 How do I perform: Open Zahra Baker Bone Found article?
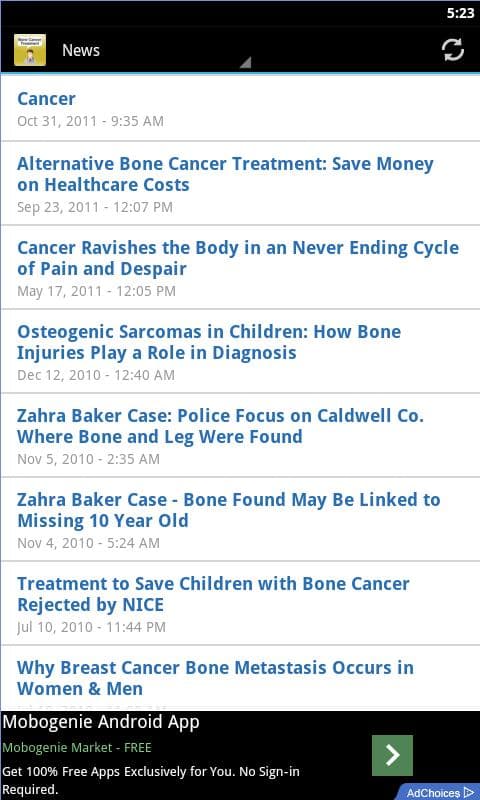(240, 519)
